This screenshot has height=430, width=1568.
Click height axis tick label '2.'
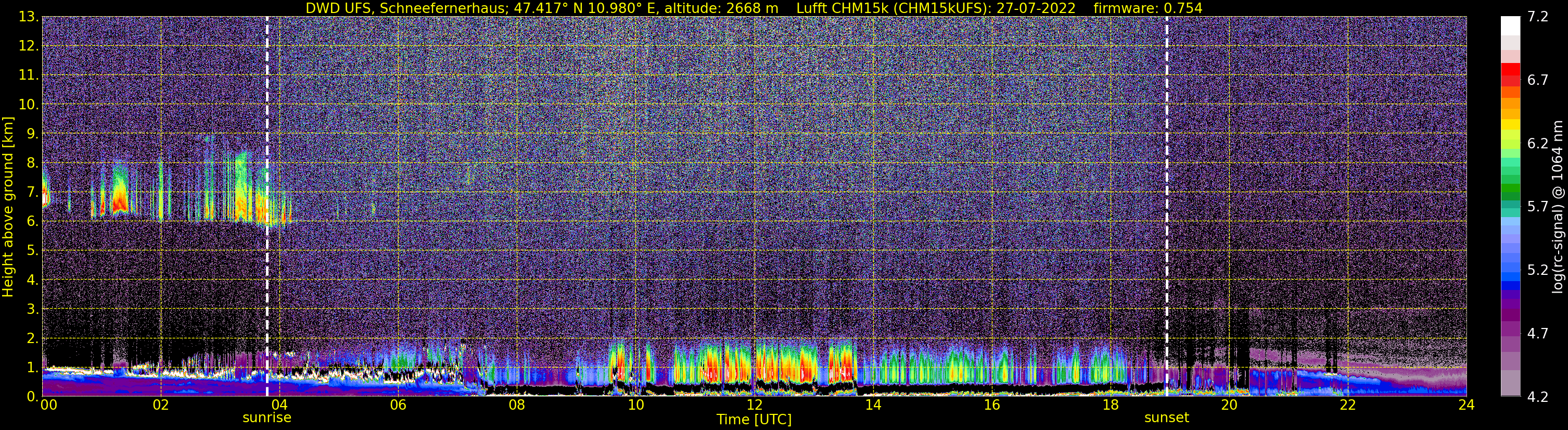(x=32, y=339)
